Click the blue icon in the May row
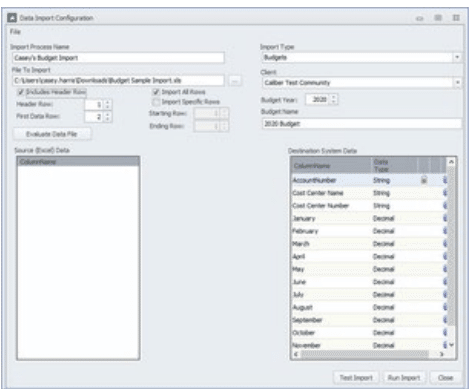469x389 pixels. click(445, 269)
